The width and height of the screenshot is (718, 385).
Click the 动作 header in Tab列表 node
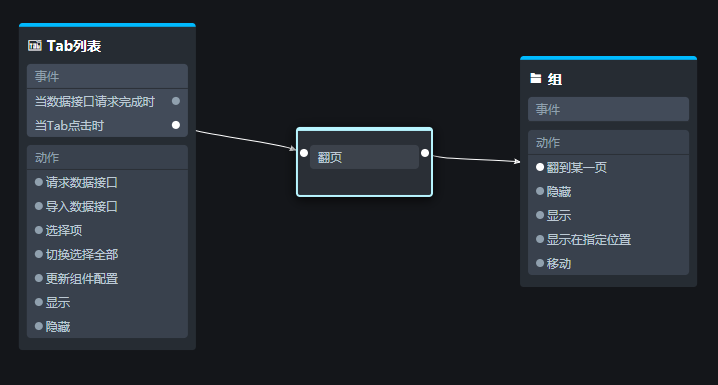pos(107,157)
